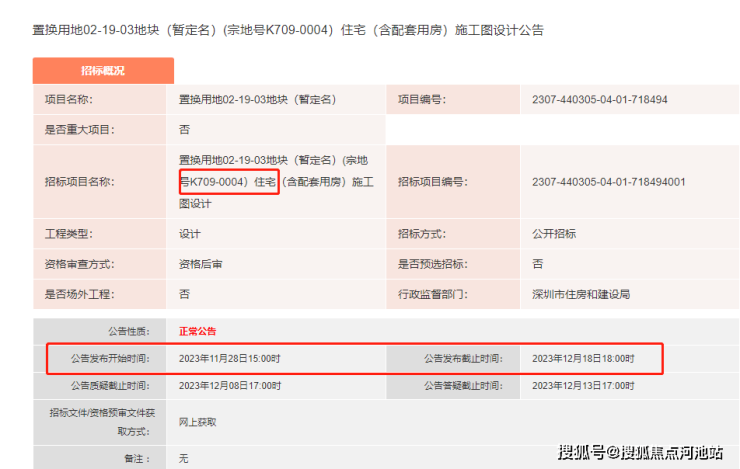Viewport: 740px width, 469px height.
Task: Click the 是否重大项目 label
Action: [80, 130]
